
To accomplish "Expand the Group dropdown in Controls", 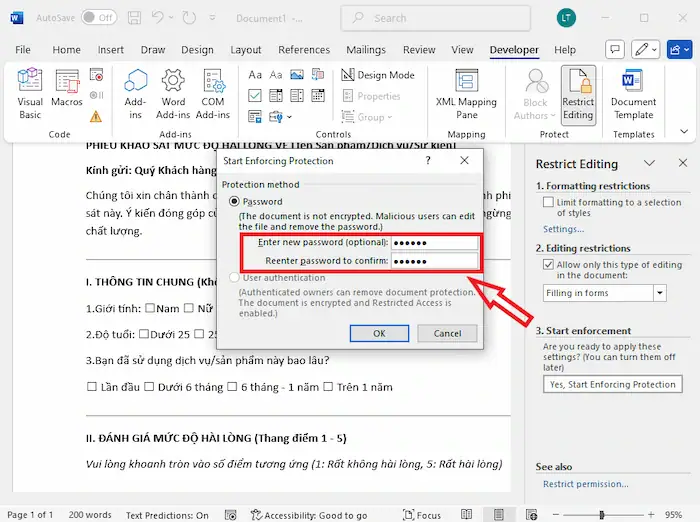I will pyautogui.click(x=371, y=117).
